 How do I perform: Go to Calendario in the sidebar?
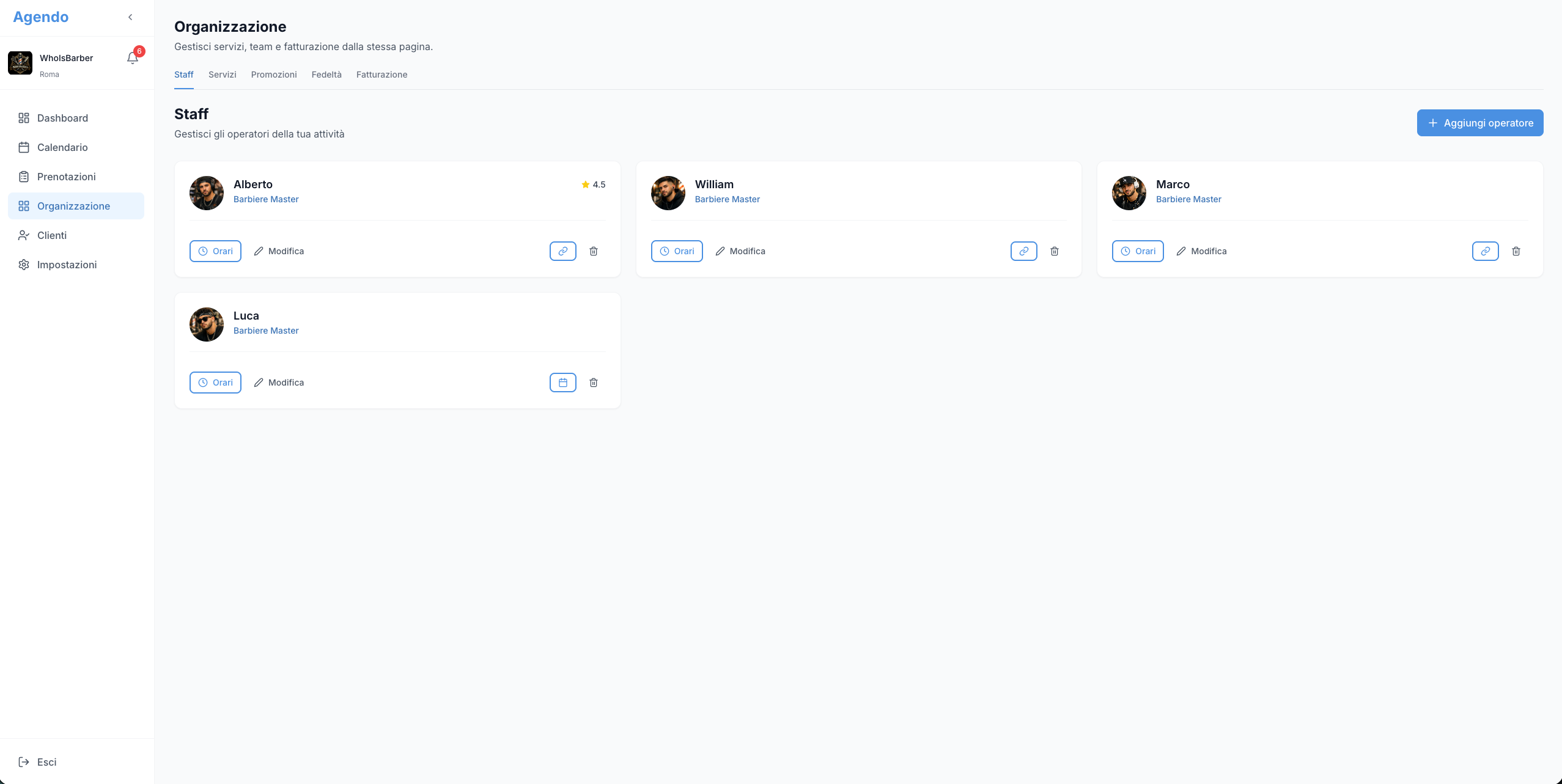pos(62,147)
